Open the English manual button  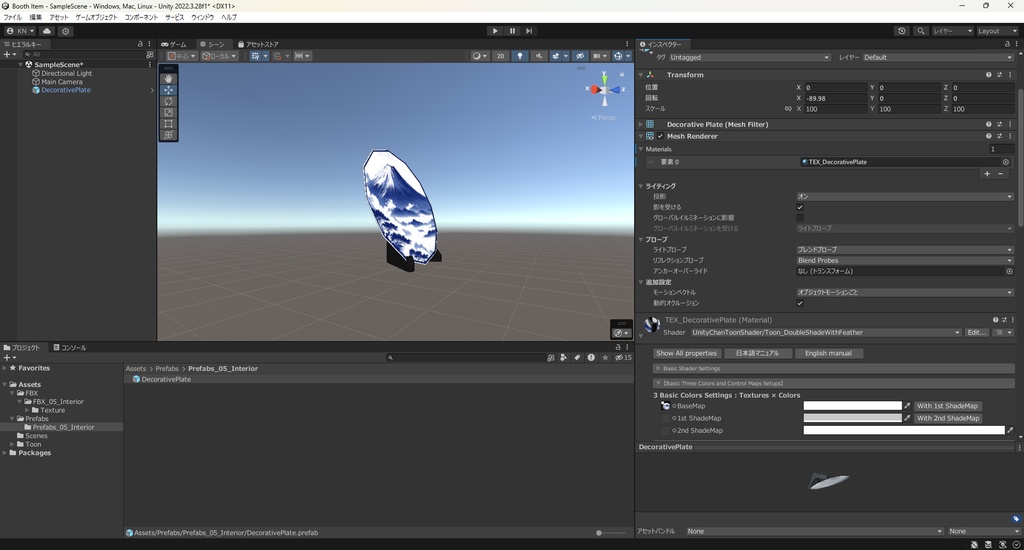click(x=828, y=353)
